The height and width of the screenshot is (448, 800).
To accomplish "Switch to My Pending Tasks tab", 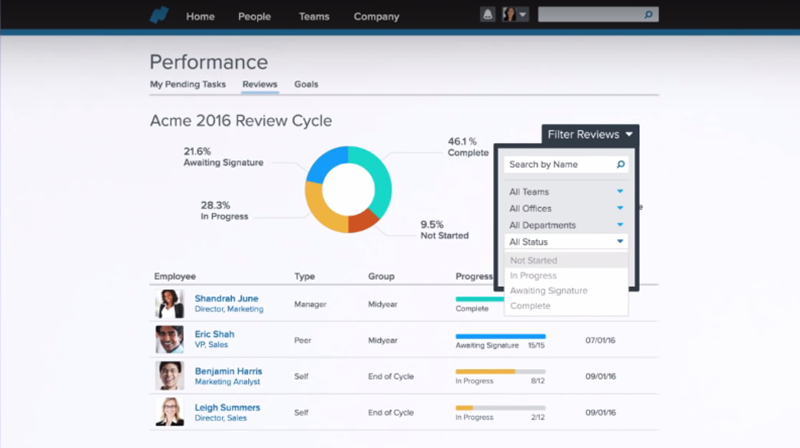I will tap(188, 85).
